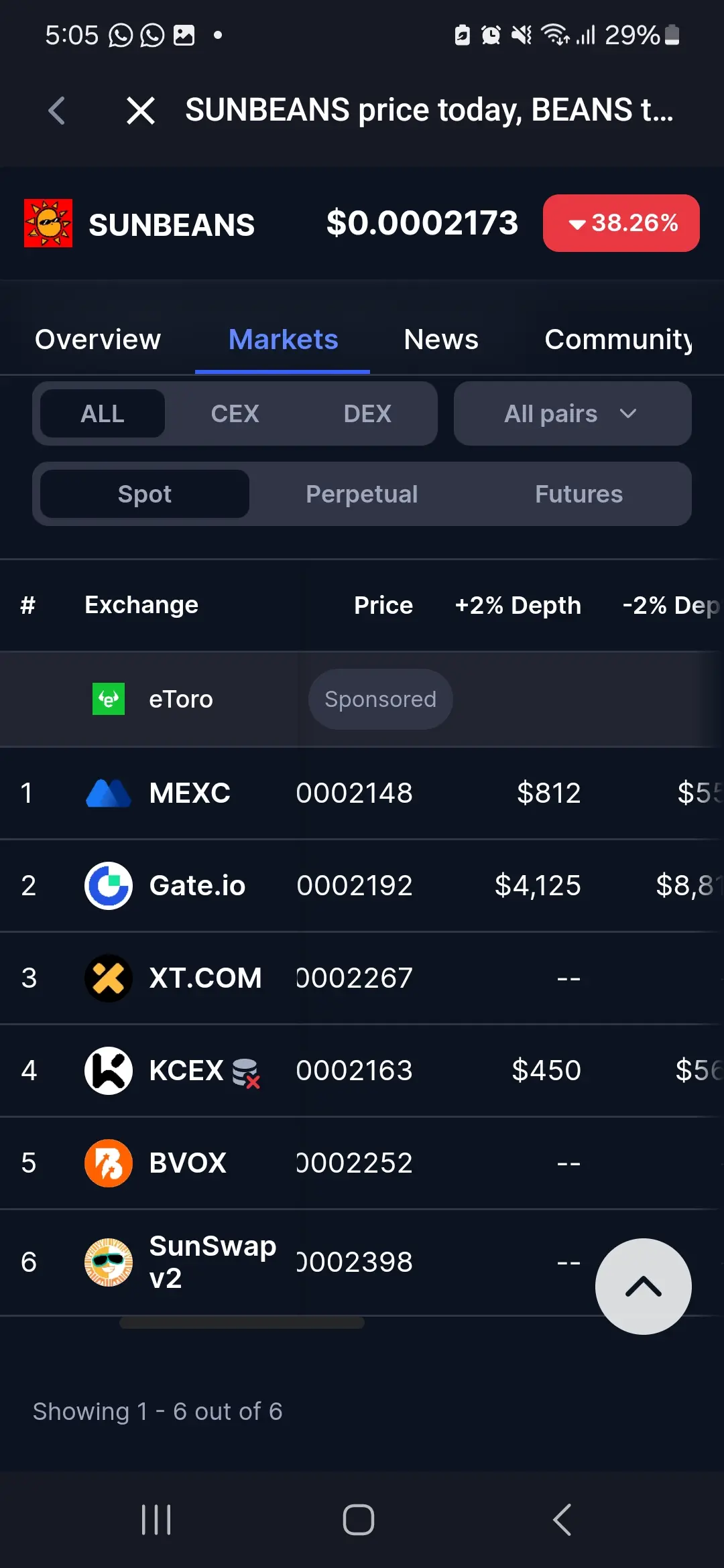The image size is (724, 1568).
Task: Sort the table by +2% Depth column
Action: [518, 606]
